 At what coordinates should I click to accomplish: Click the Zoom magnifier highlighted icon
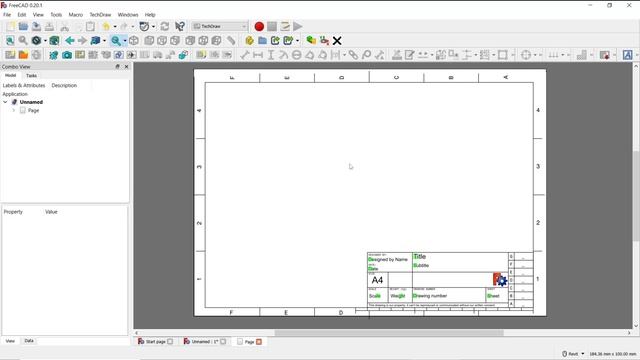116,40
